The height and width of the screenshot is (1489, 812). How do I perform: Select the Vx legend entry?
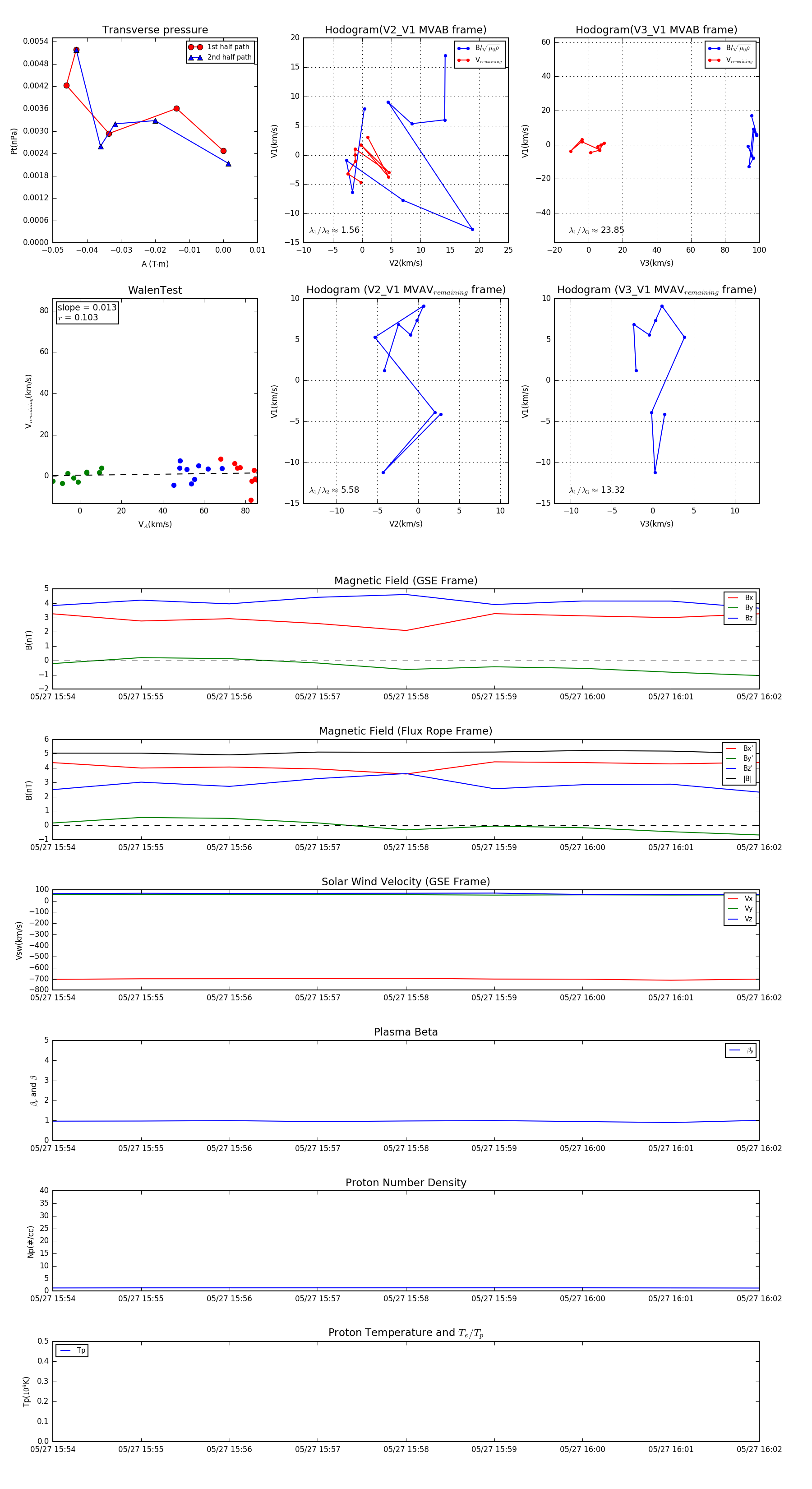pyautogui.click(x=740, y=899)
